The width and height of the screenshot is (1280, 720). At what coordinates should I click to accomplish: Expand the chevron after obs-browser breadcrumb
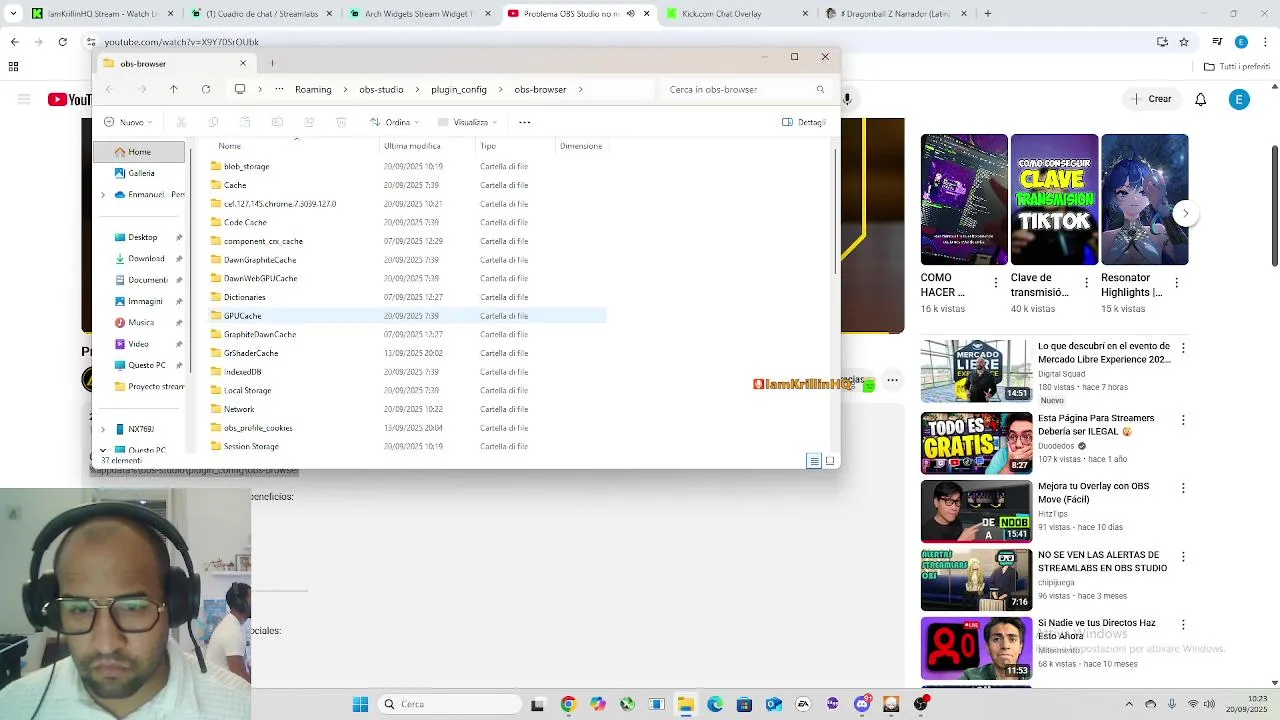581,89
